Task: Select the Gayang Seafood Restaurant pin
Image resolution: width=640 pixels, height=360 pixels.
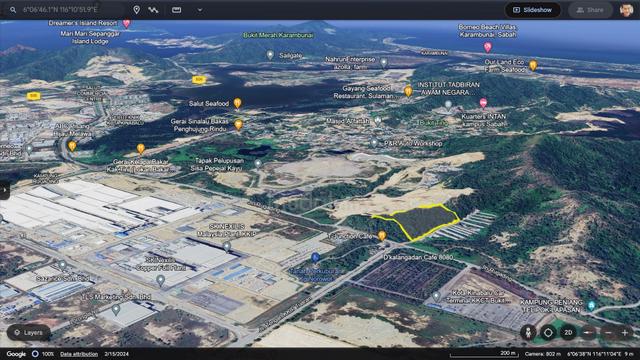Action: pyautogui.click(x=408, y=91)
